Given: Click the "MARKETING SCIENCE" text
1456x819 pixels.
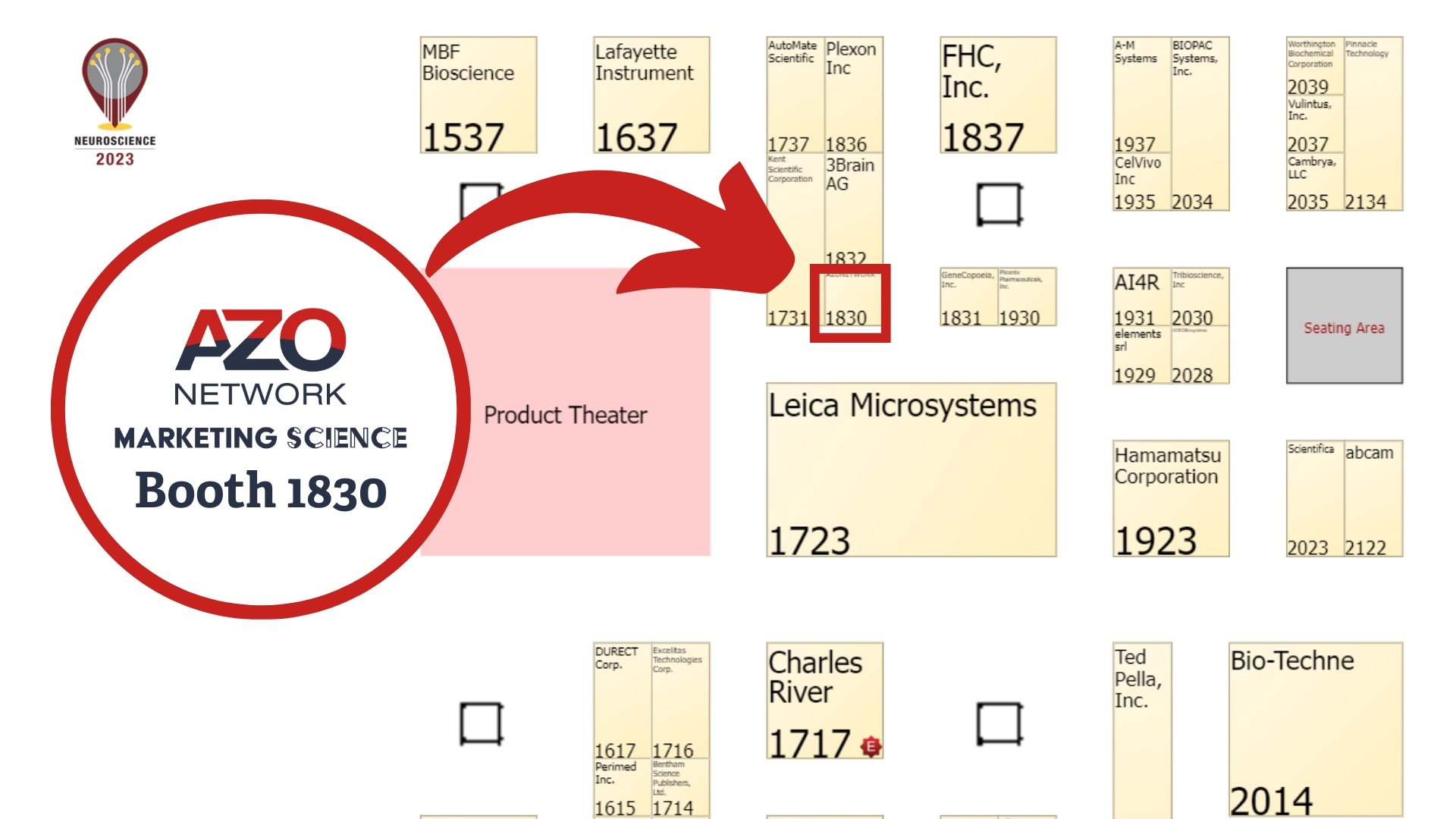Looking at the screenshot, I should [260, 438].
